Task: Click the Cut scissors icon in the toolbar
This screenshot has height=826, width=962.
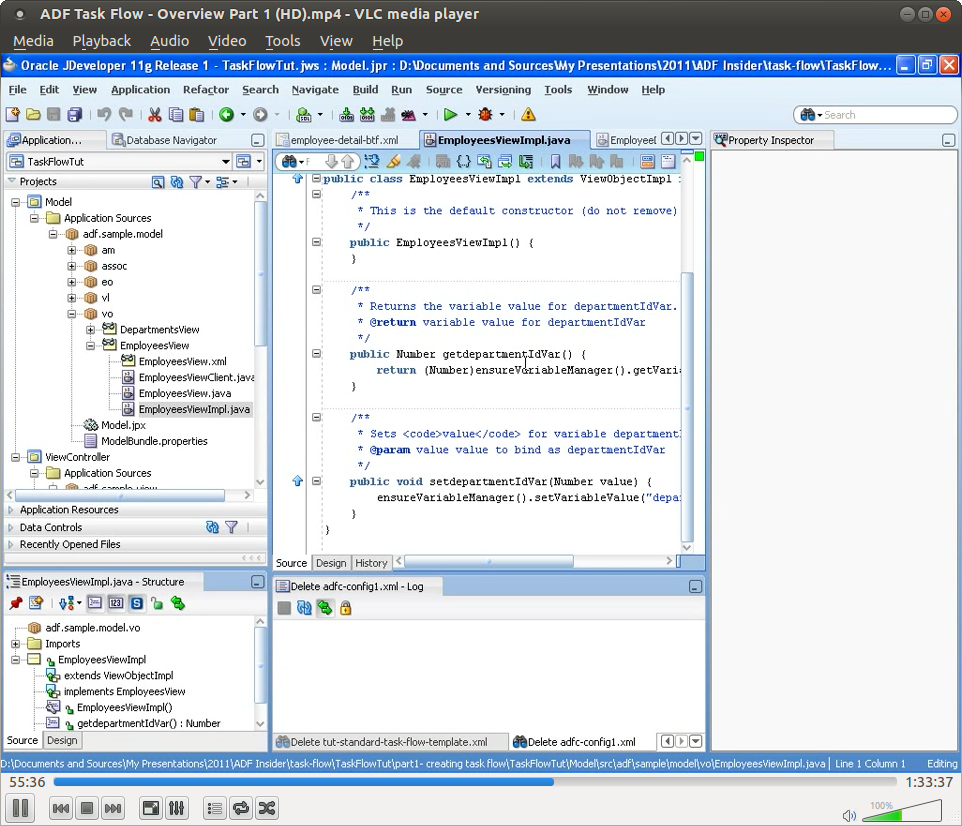Action: [x=154, y=114]
